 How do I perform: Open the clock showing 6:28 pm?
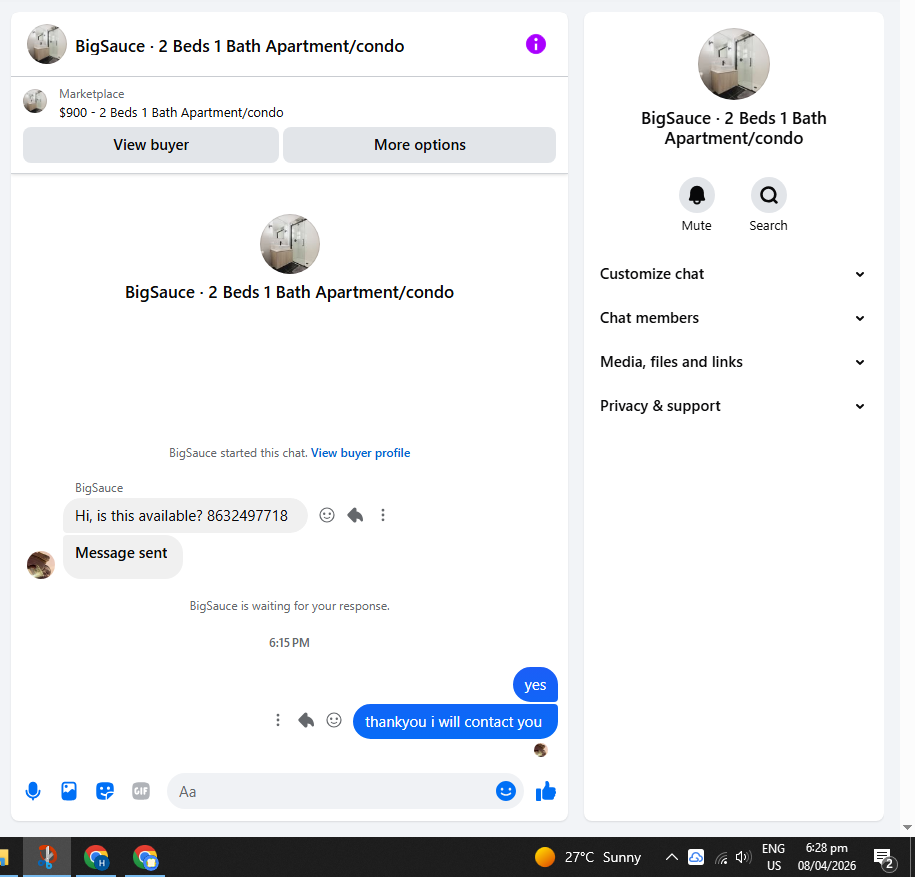826,857
